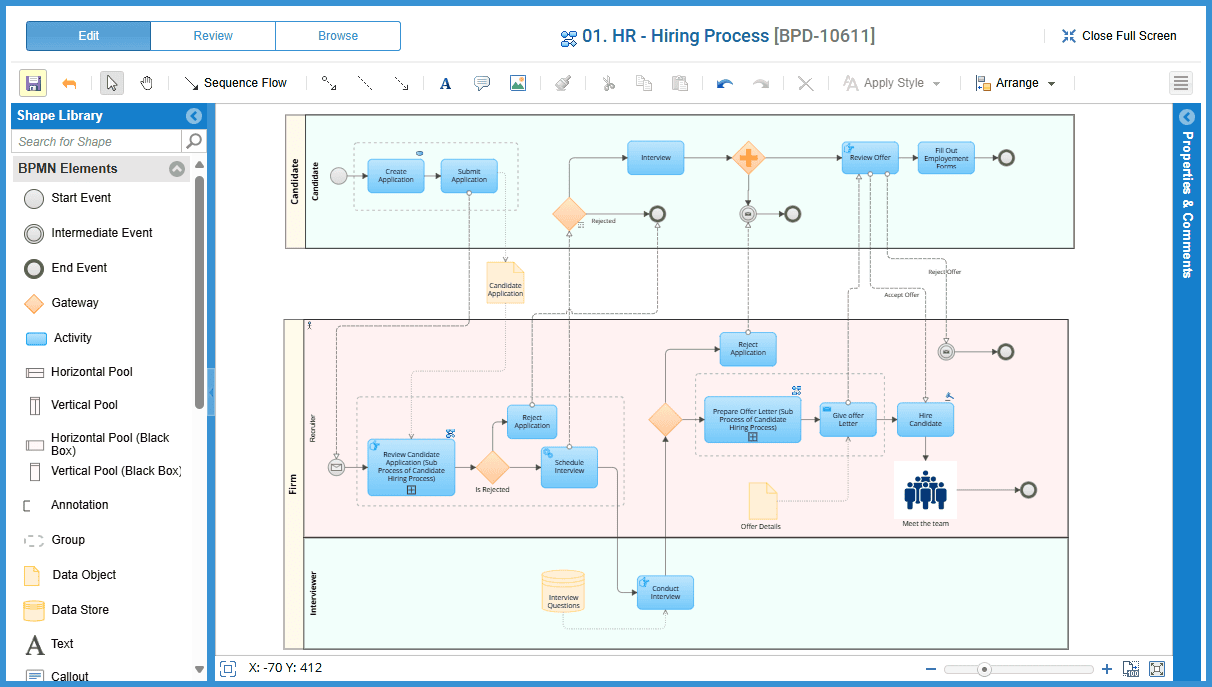The width and height of the screenshot is (1212, 687).
Task: Collapse the BPMN Elements section
Action: coord(177,169)
